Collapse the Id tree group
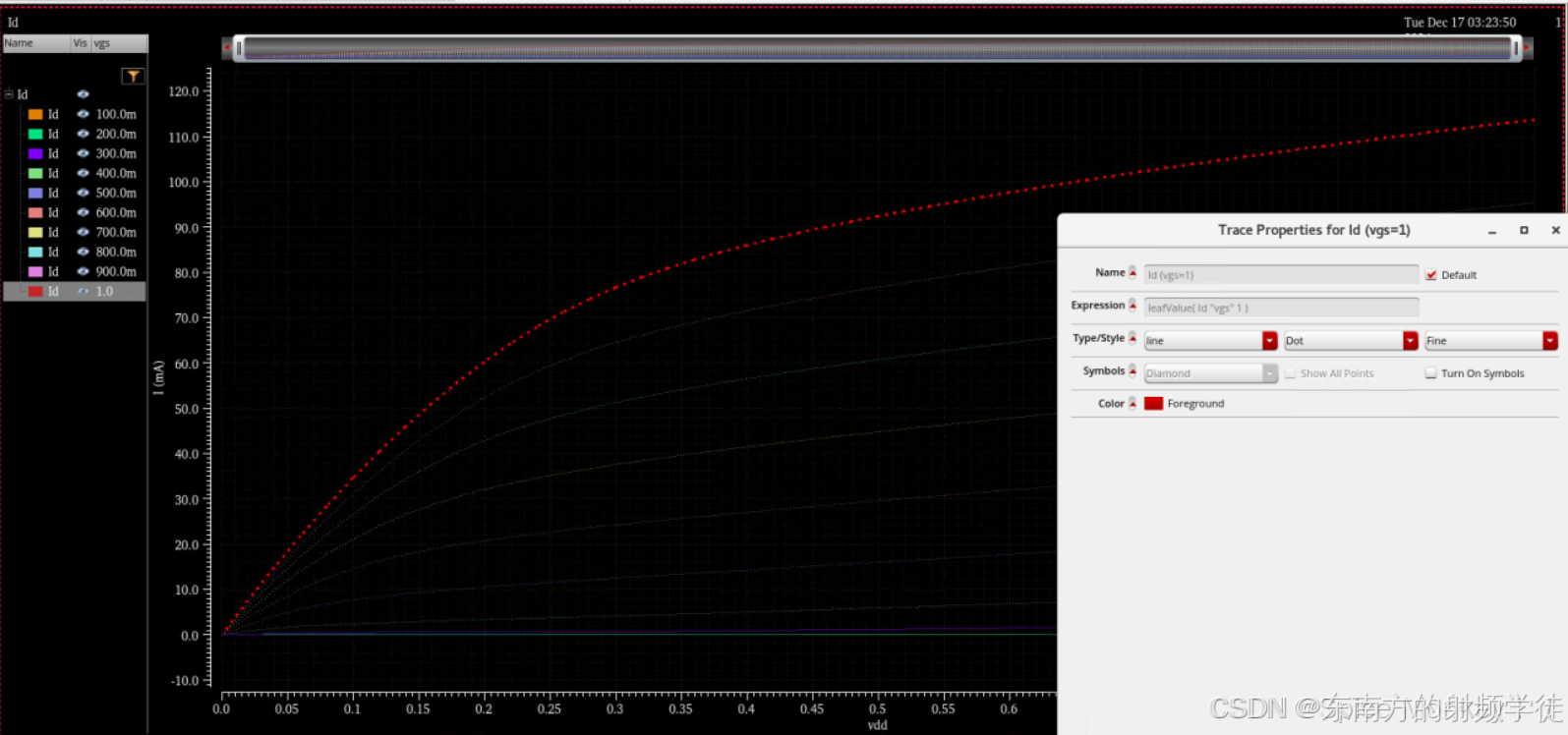1568x735 pixels. pyautogui.click(x=9, y=94)
